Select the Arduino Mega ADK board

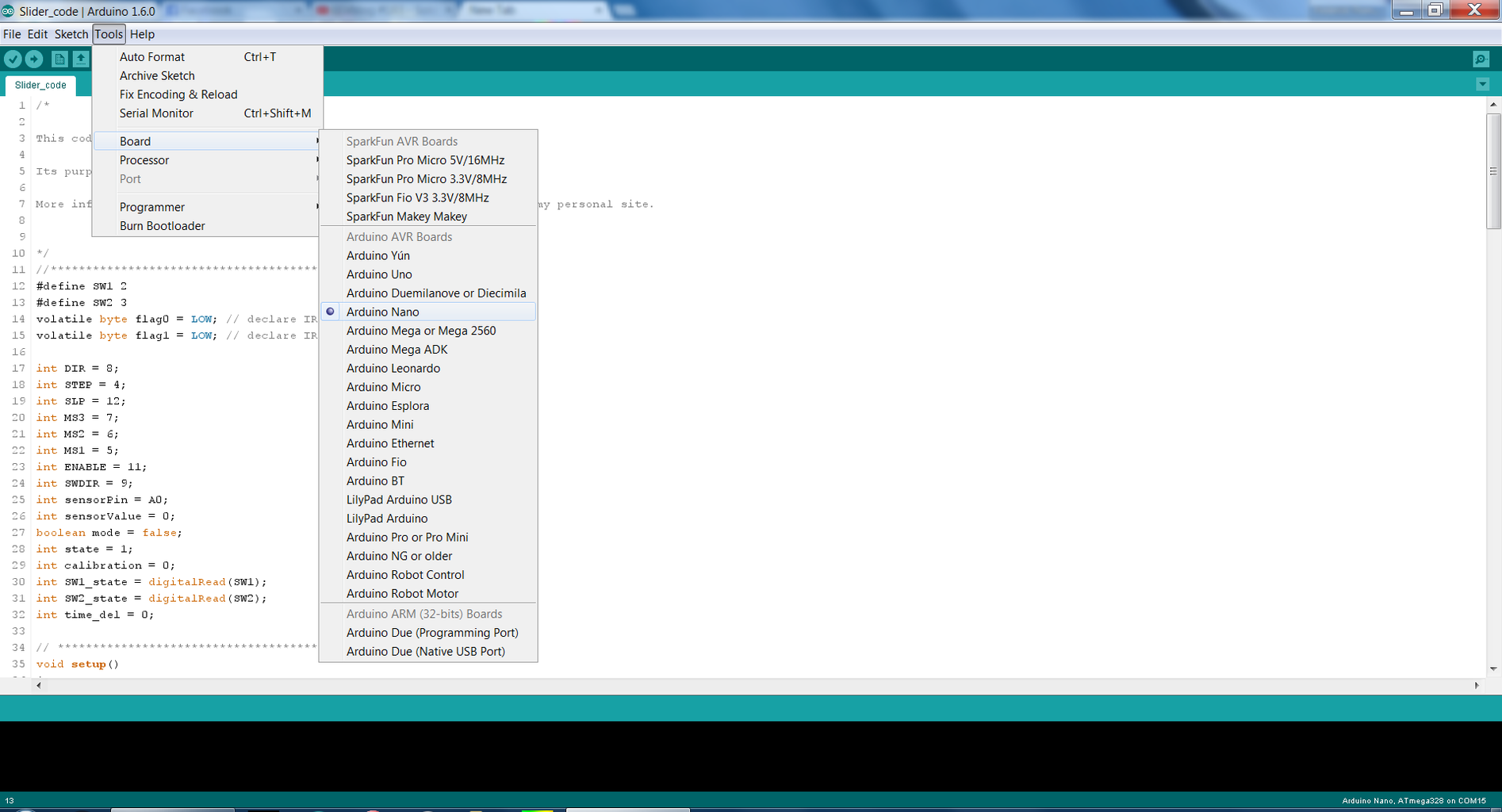tap(428, 350)
